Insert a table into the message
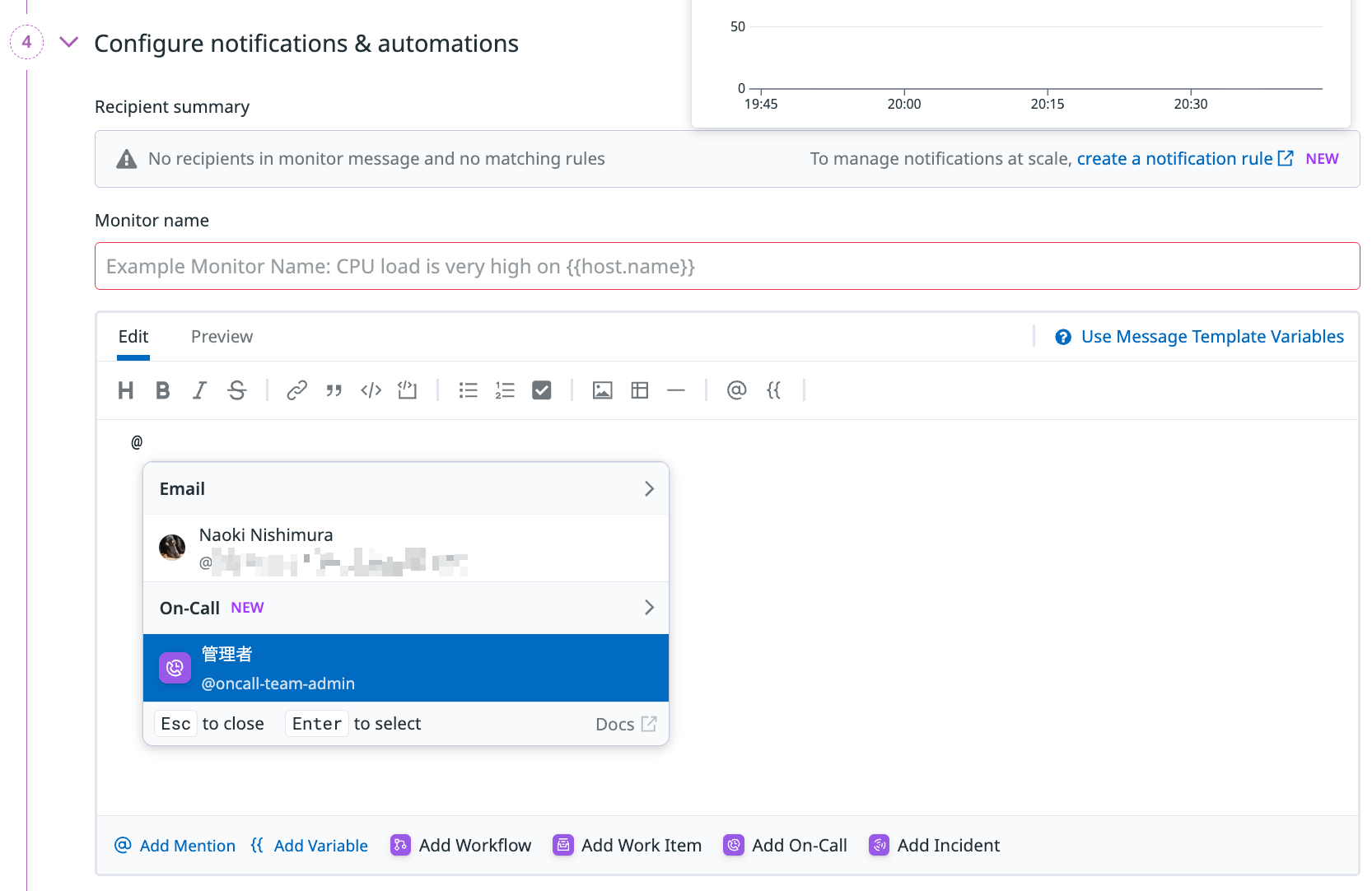1372x891 pixels. [x=640, y=390]
